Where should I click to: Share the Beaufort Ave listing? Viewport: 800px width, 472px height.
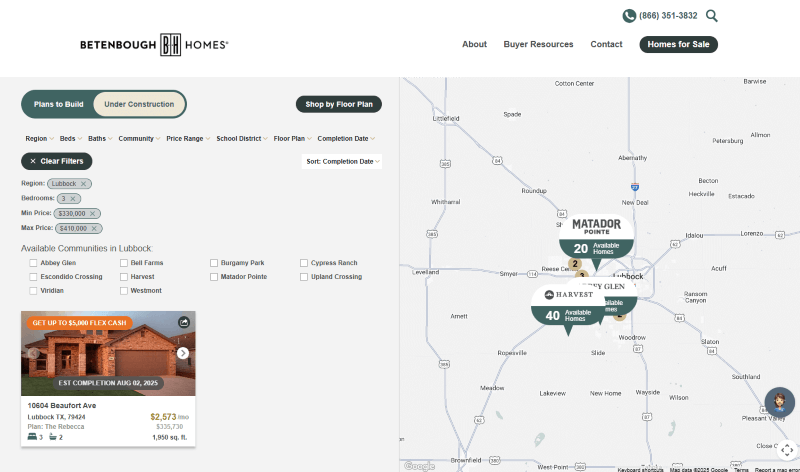click(184, 322)
